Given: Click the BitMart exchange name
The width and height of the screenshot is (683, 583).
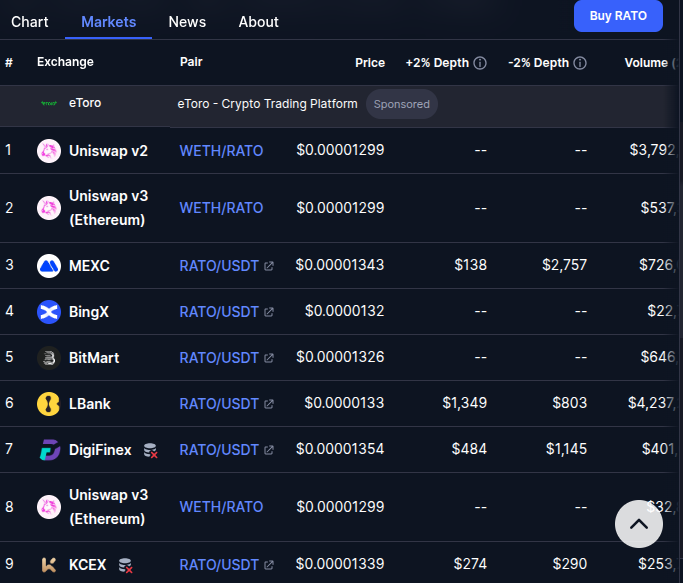Looking at the screenshot, I should [94, 358].
